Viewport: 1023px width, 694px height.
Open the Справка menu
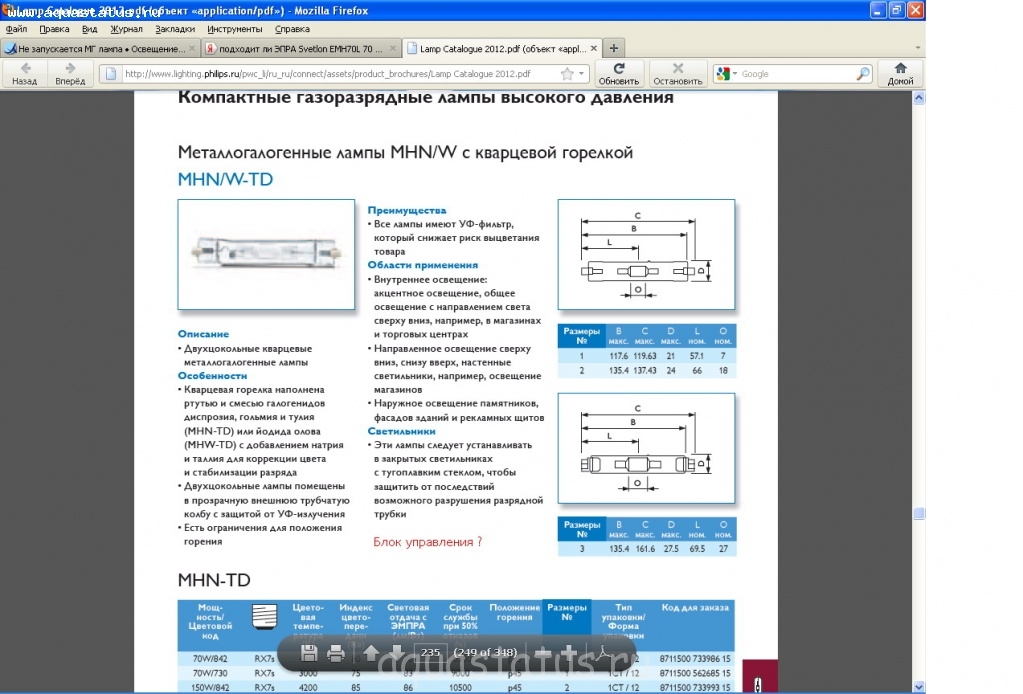[x=292, y=29]
